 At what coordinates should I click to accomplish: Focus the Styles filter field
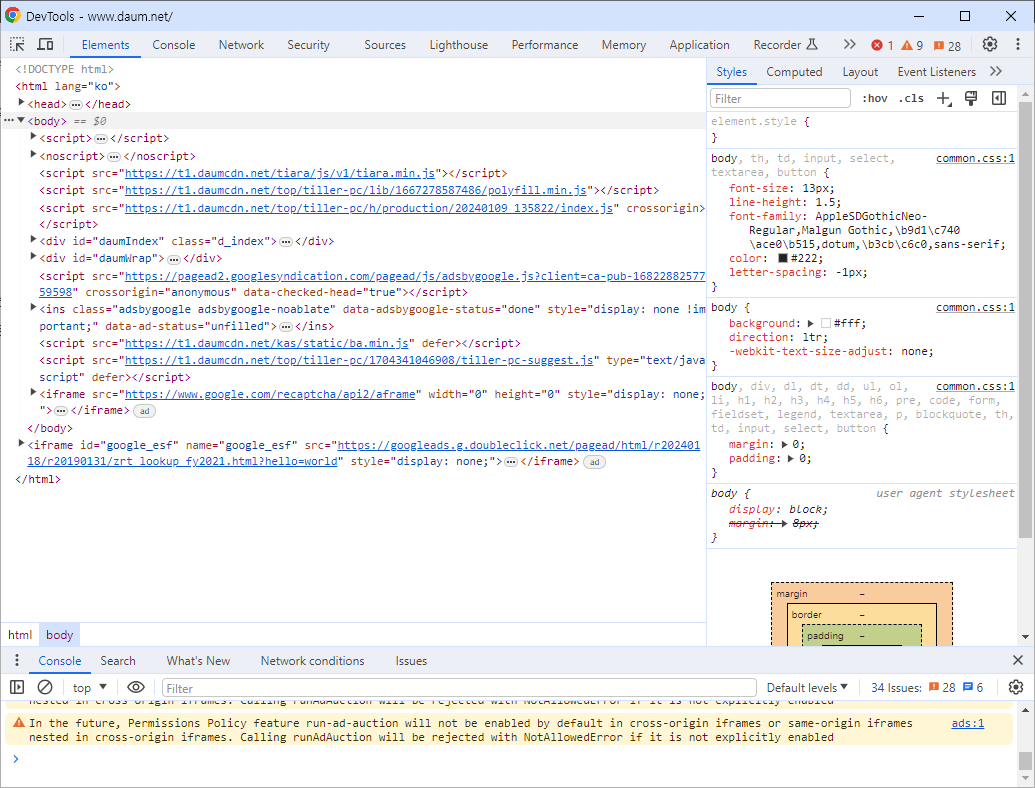[780, 98]
